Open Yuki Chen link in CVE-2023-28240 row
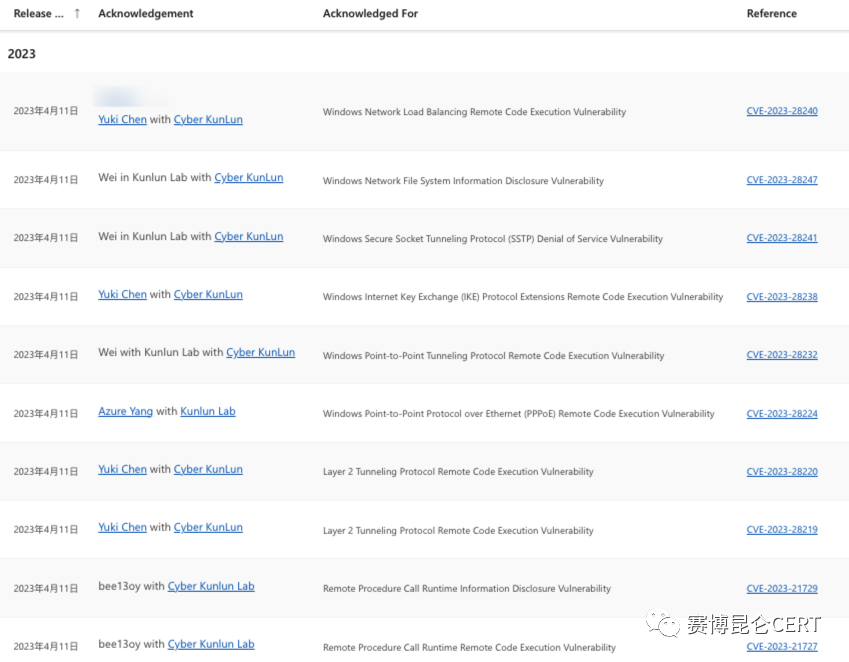Viewport: 849px width, 662px height. [122, 120]
